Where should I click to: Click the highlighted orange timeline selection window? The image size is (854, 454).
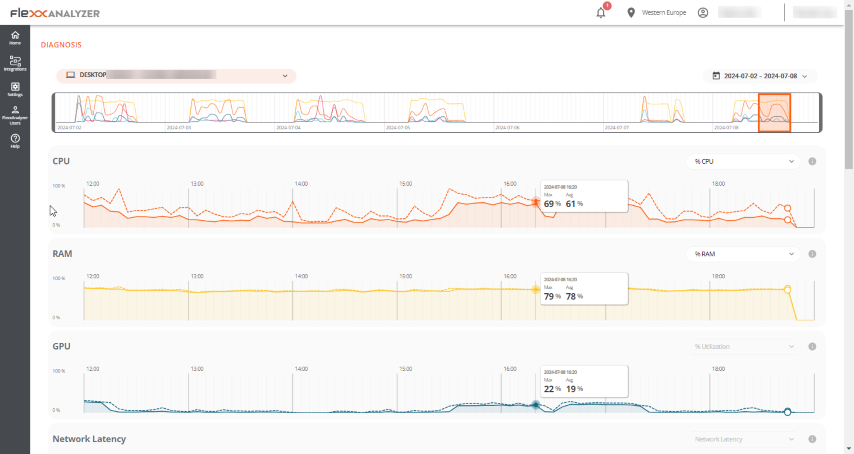[774, 112]
